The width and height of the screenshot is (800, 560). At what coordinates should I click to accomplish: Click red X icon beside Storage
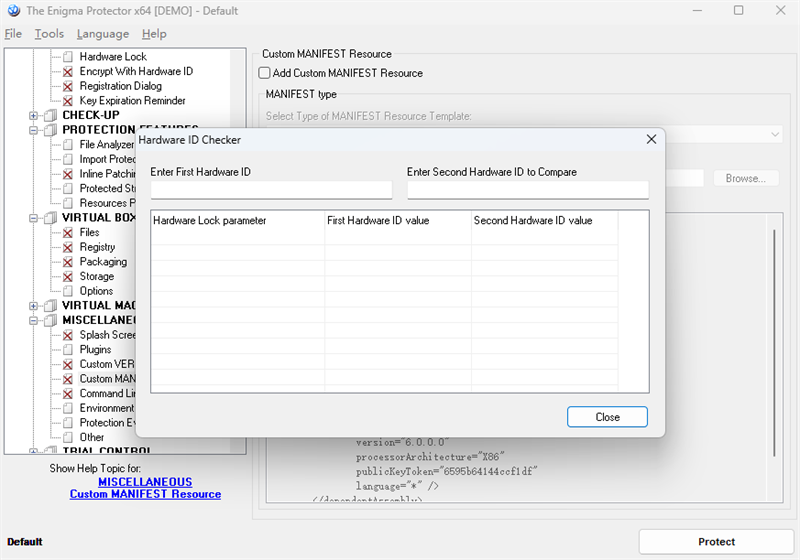click(68, 277)
